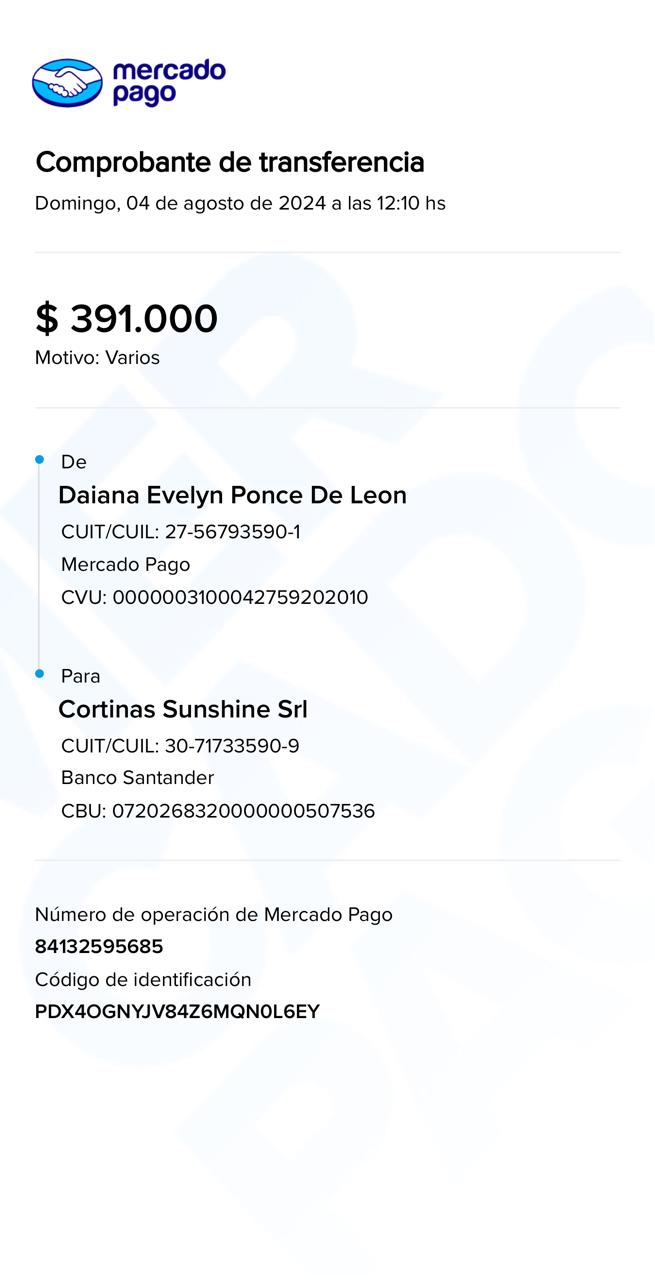655x1280 pixels.
Task: Click the transfer date and time line
Action: (240, 203)
